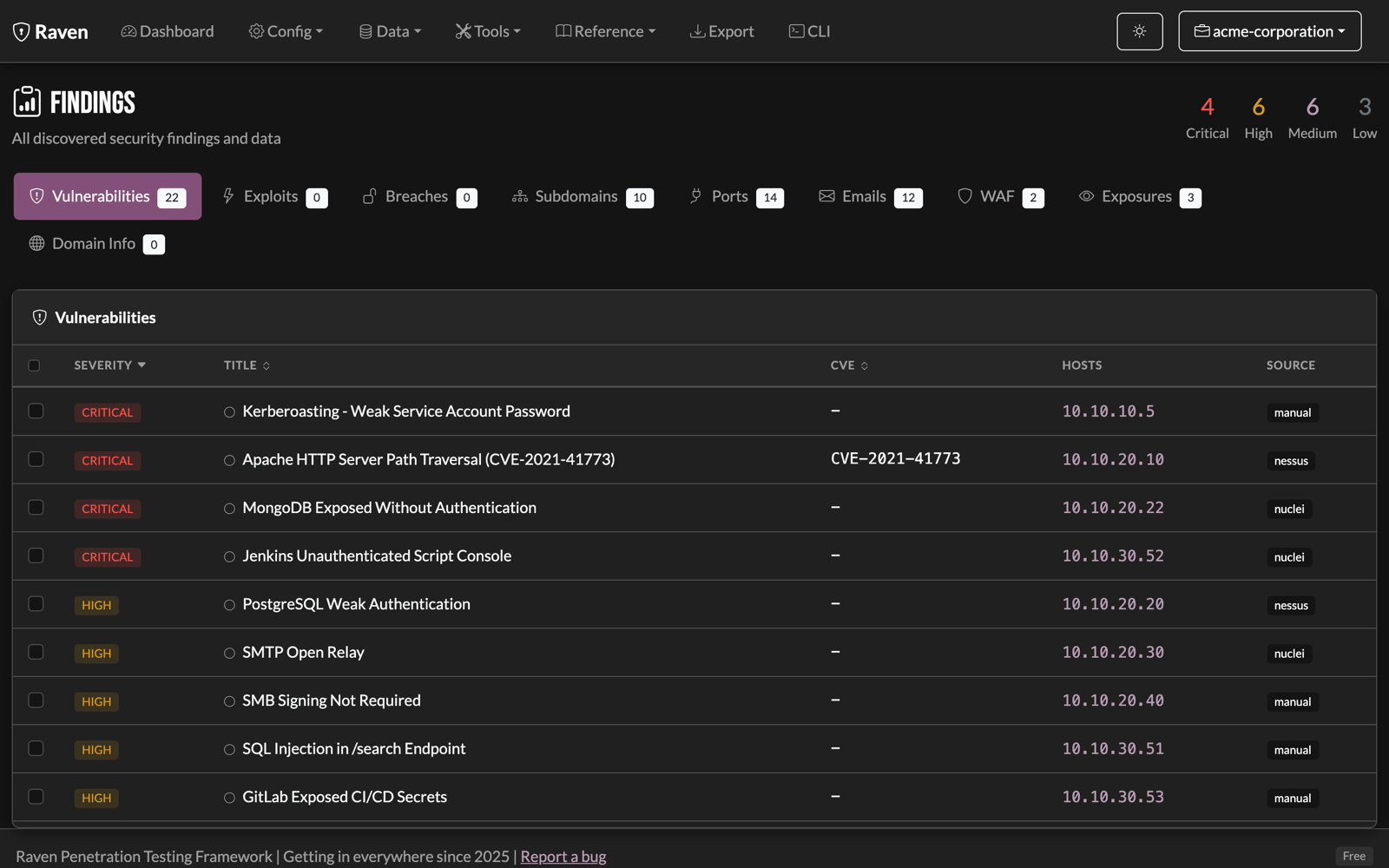
Task: Click status circle for PostgreSQL Weak Authentication
Action: click(229, 605)
